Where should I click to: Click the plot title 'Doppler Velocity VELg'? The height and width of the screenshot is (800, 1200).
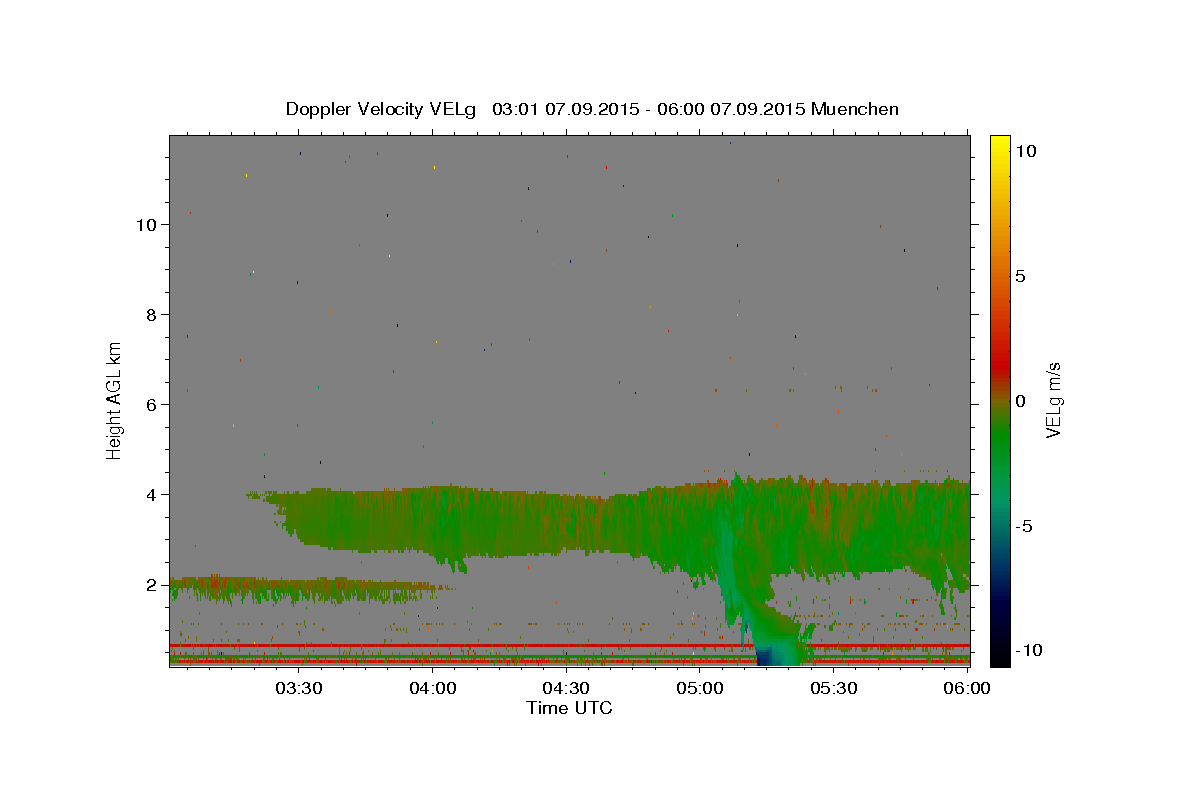click(x=382, y=109)
